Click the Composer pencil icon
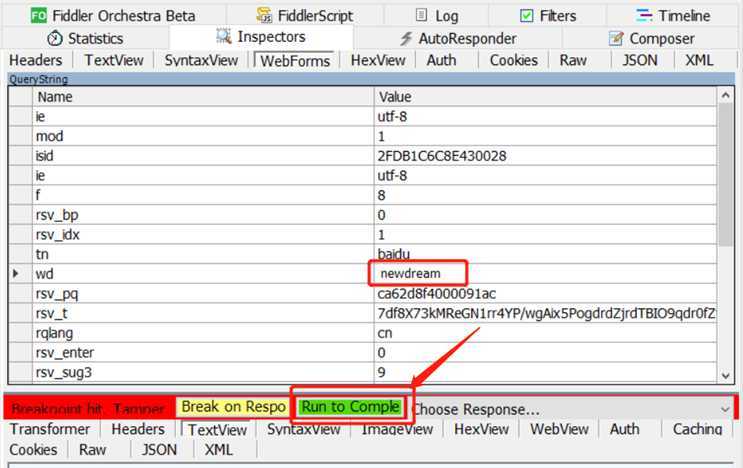 616,38
